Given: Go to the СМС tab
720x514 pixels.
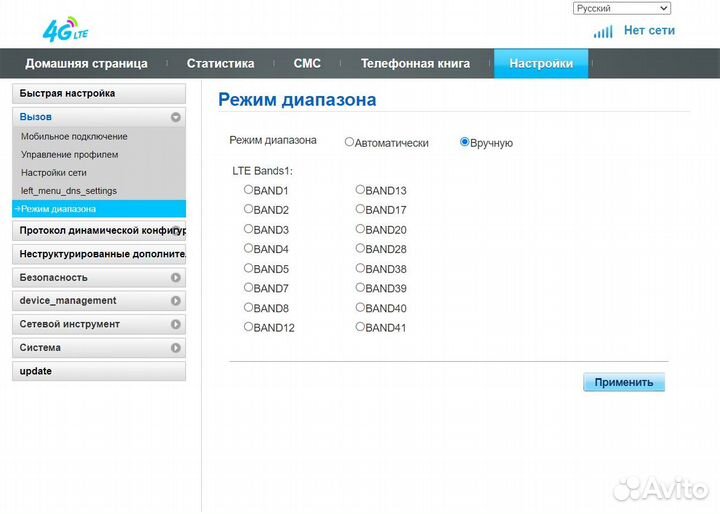Looking at the screenshot, I should (x=307, y=63).
